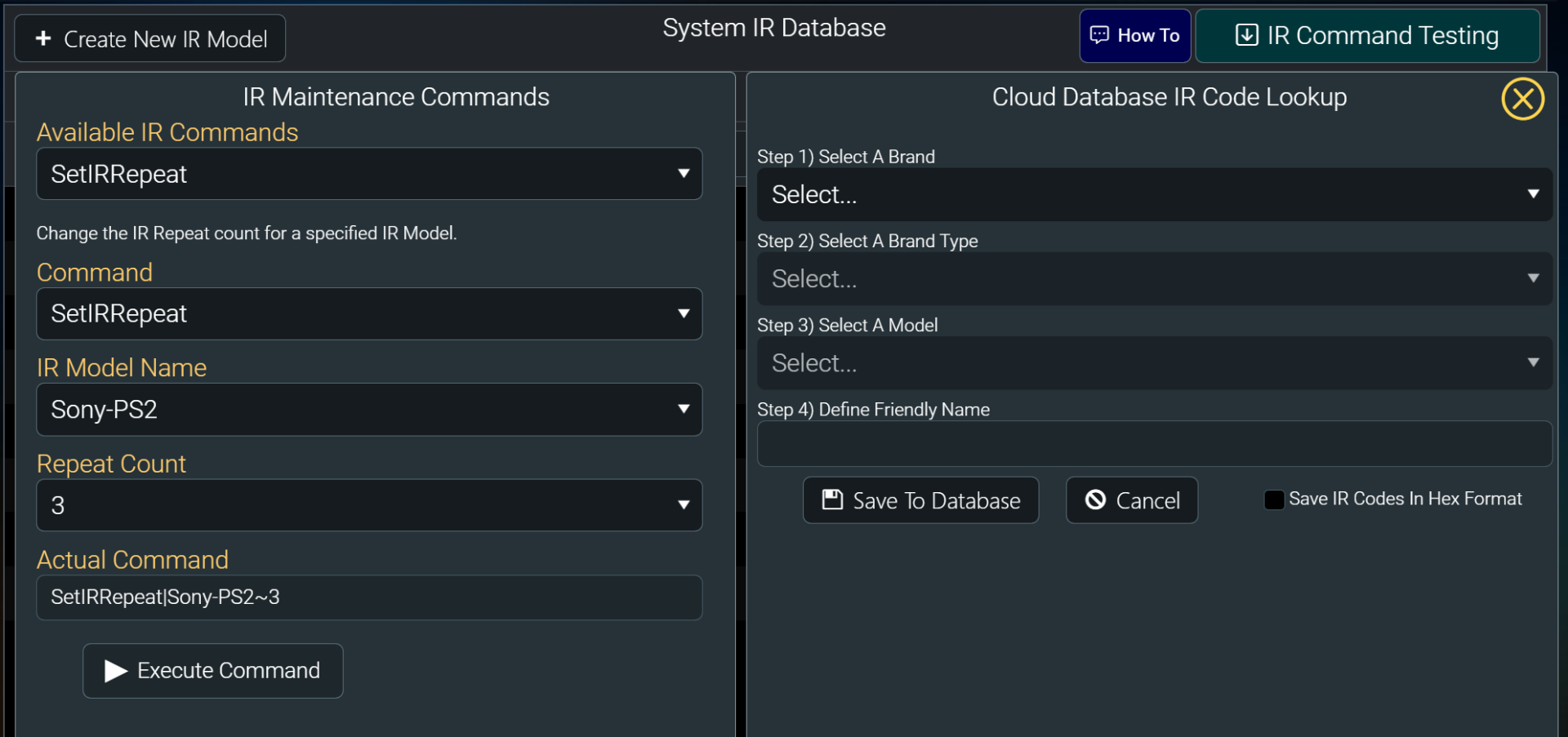Viewport: 1568px width, 737px height.
Task: Open the Command dropdown showing SetIRRepeat
Action: pyautogui.click(x=369, y=313)
